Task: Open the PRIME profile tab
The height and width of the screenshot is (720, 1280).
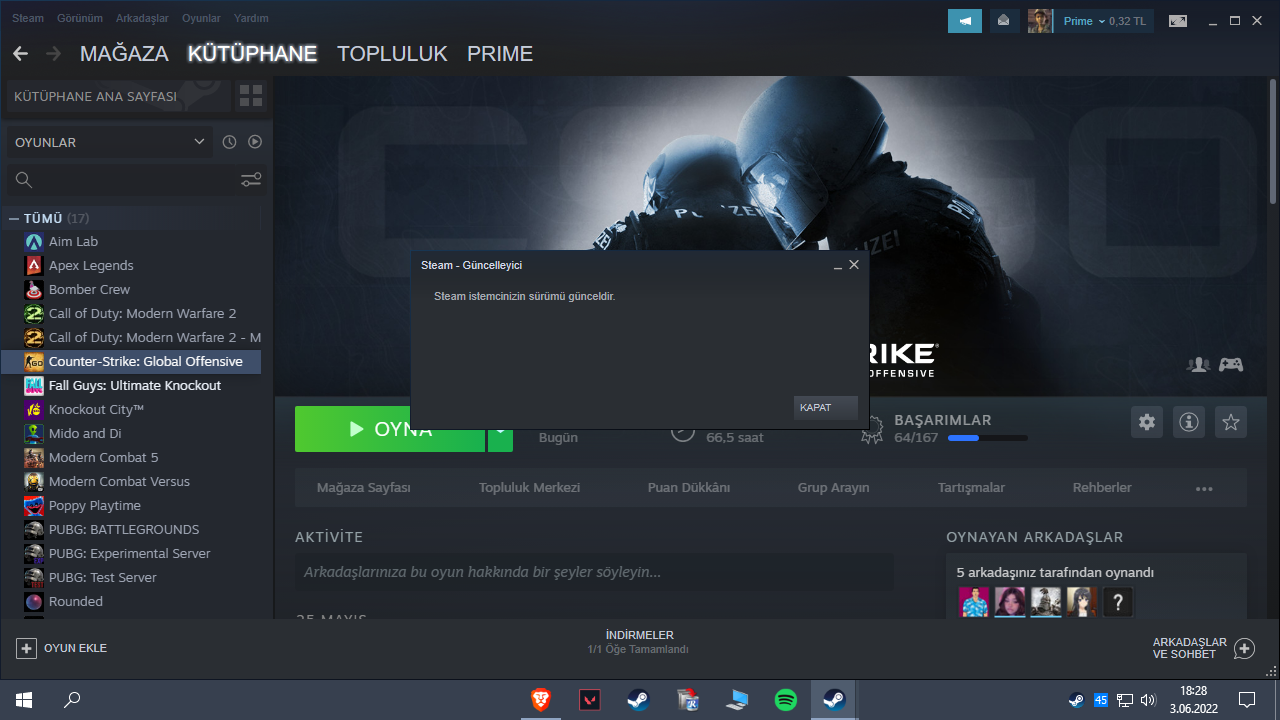Action: pos(500,54)
